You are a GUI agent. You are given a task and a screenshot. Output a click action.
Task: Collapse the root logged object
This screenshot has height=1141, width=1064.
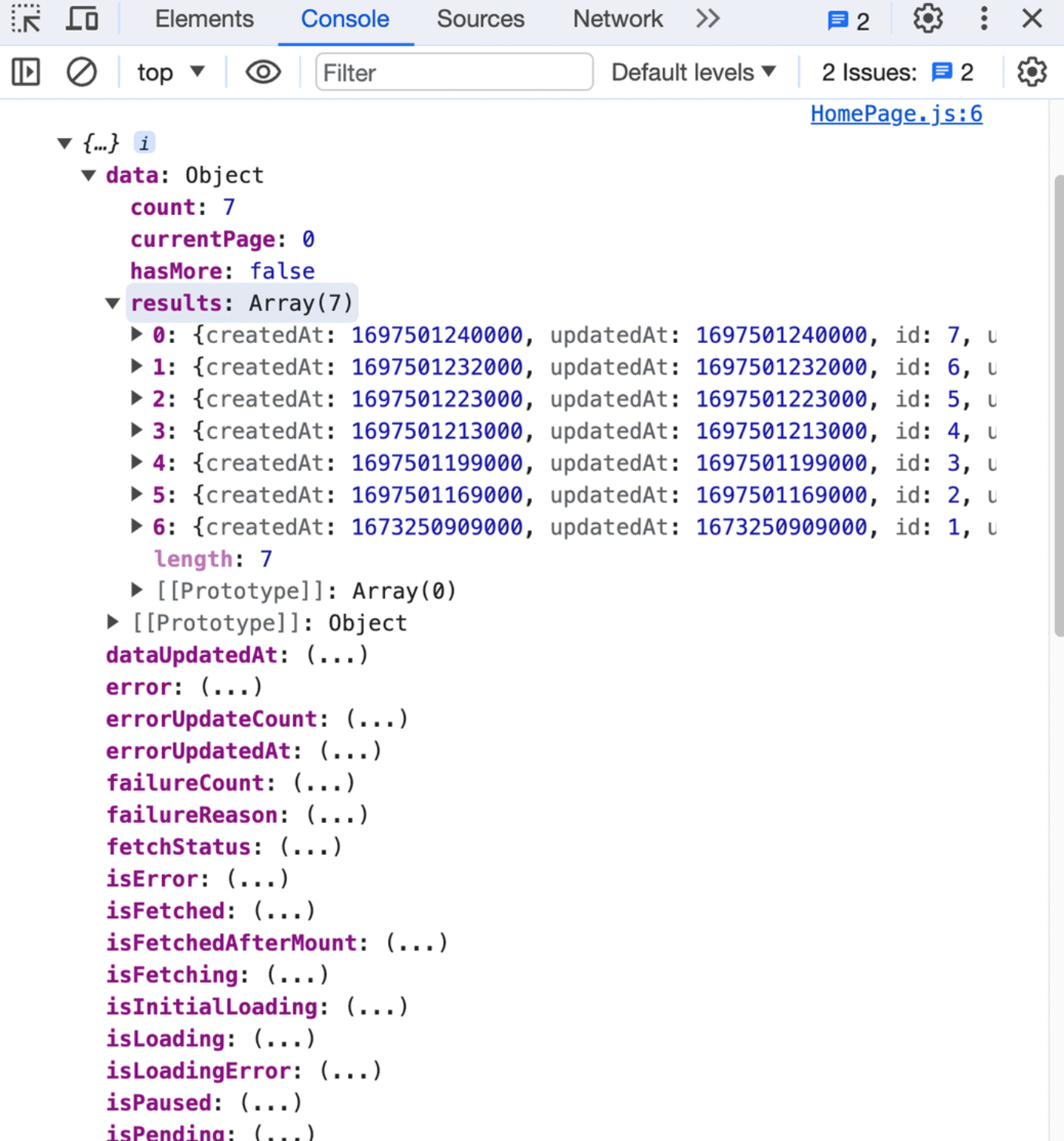65,143
